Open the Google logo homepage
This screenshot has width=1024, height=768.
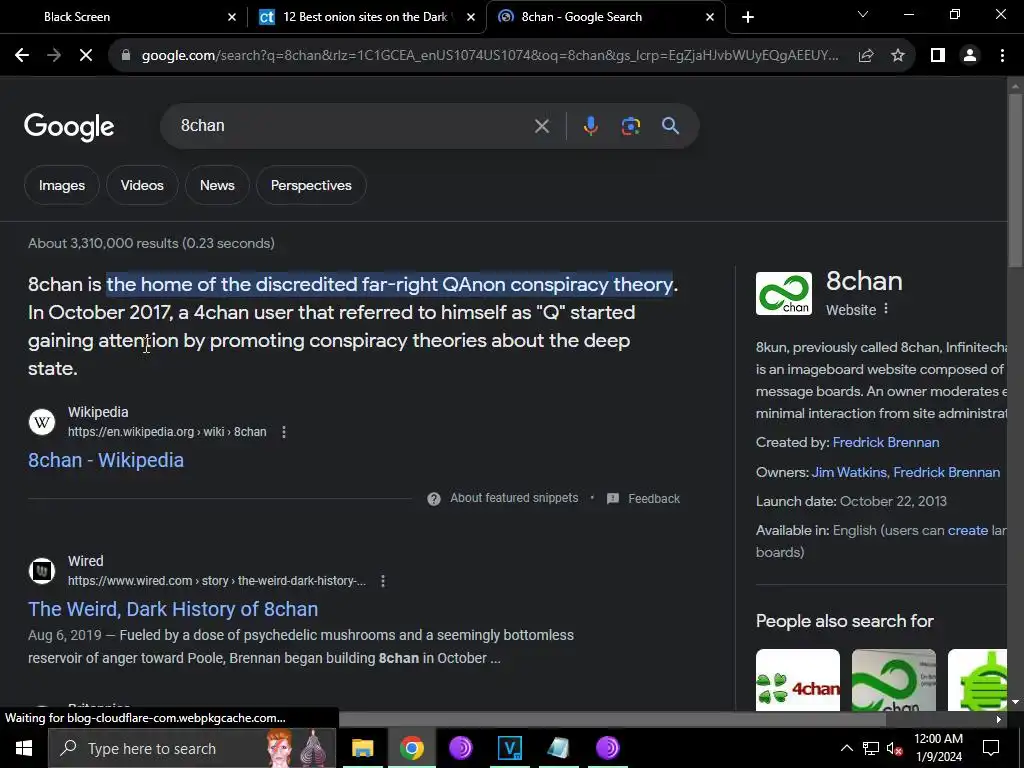click(x=69, y=127)
